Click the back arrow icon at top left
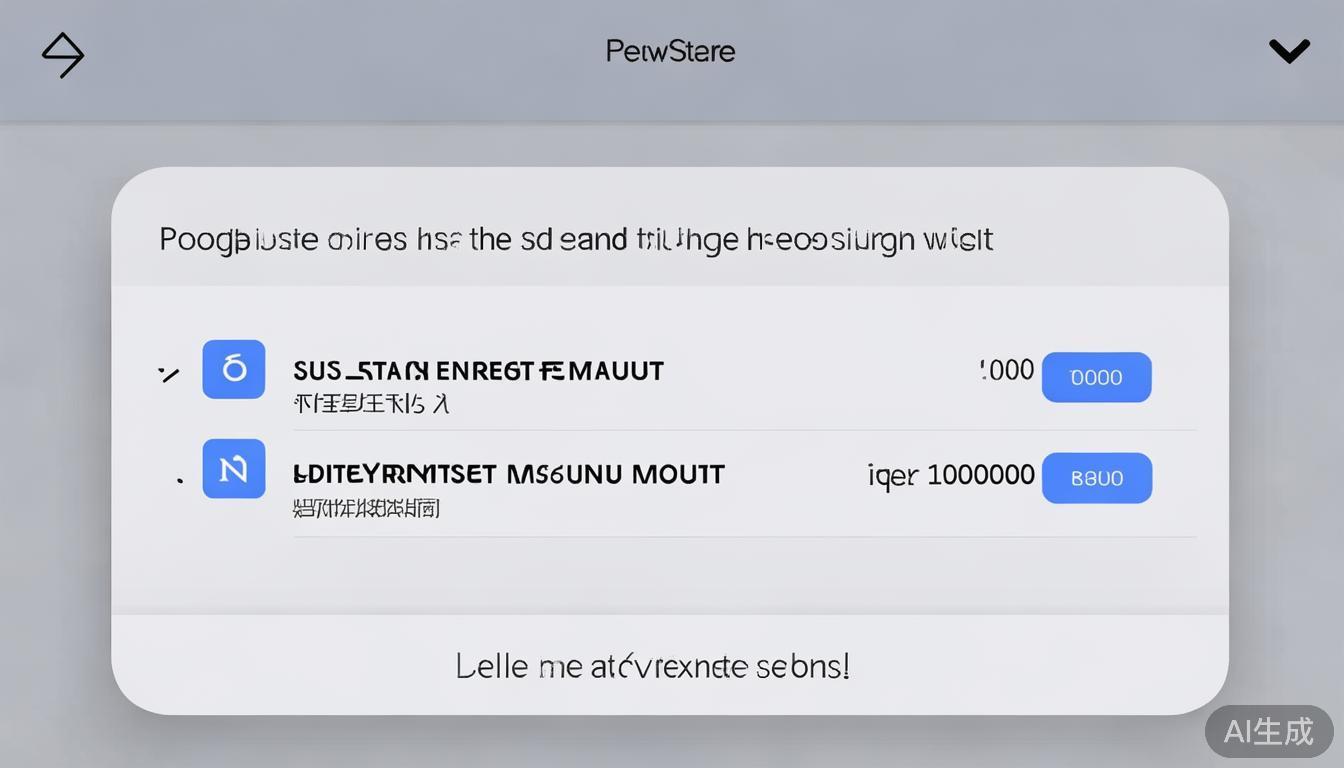 coord(63,54)
